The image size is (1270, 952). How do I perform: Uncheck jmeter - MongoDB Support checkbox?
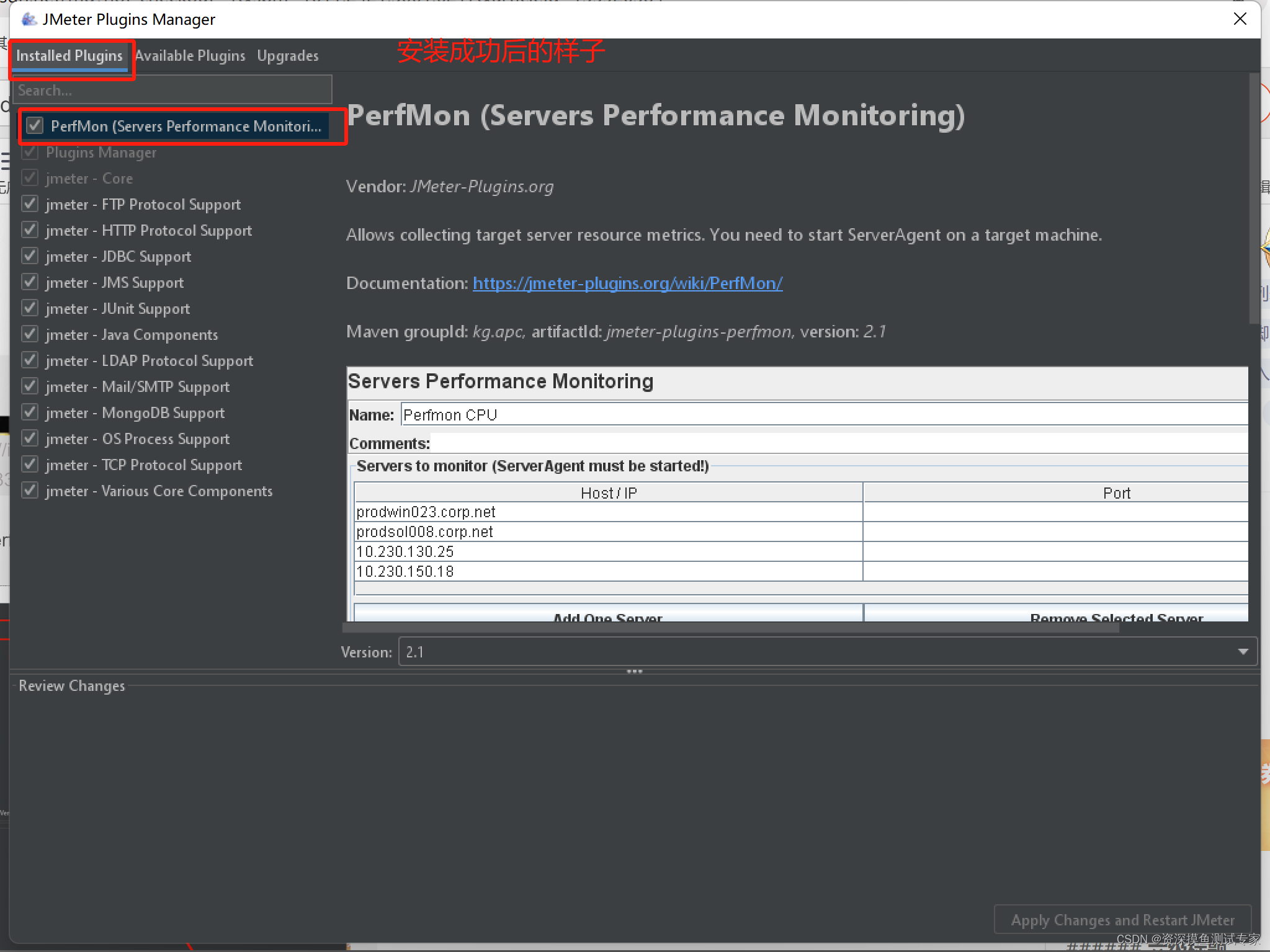pyautogui.click(x=30, y=412)
